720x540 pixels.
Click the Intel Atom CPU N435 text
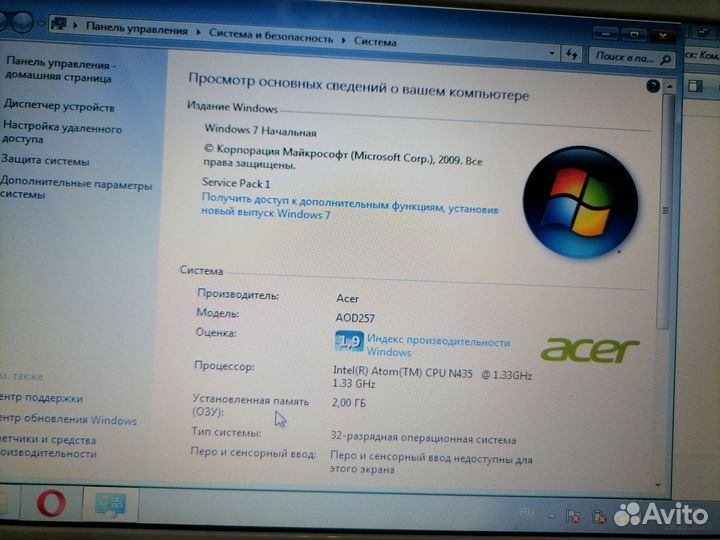432,377
